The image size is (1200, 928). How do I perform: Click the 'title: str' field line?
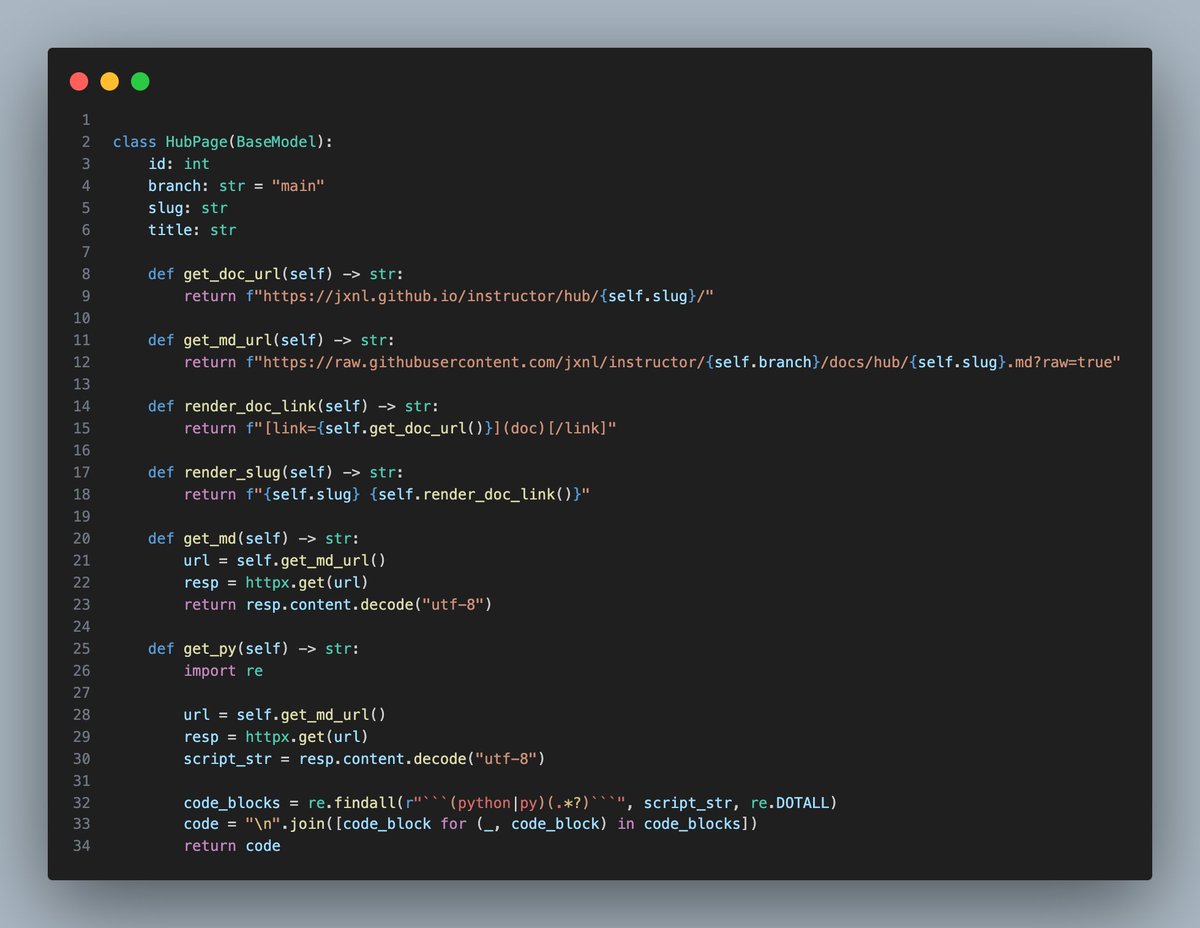pos(192,230)
